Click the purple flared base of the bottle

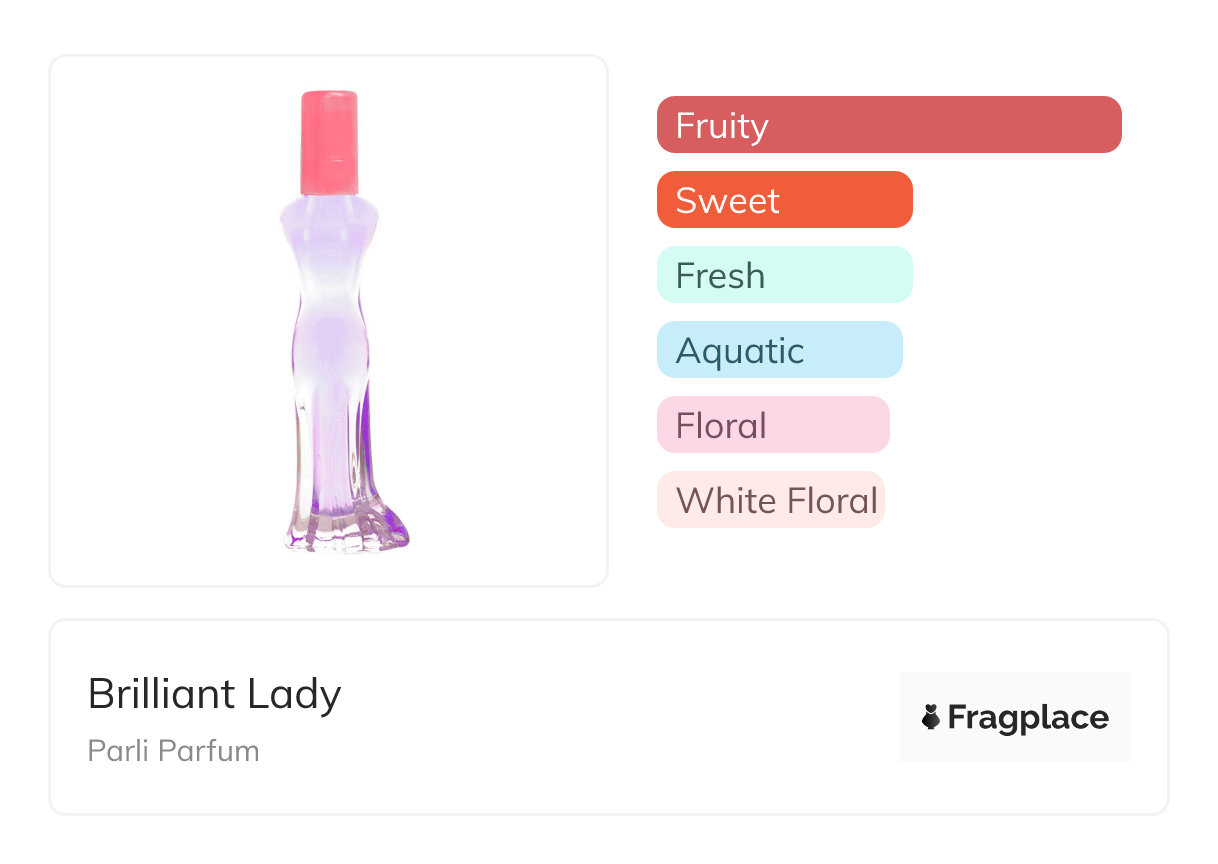tap(349, 528)
